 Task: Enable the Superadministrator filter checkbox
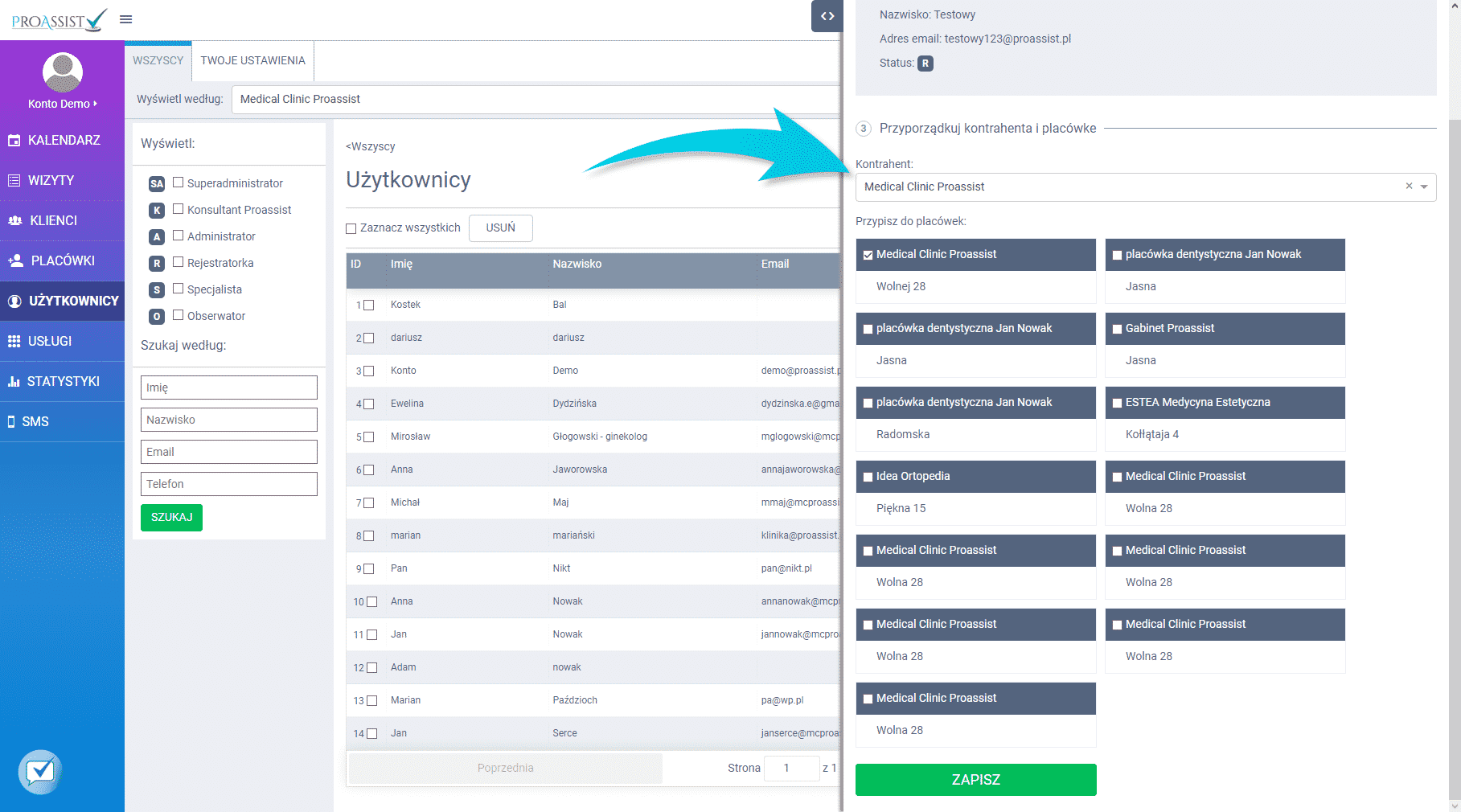tap(179, 182)
